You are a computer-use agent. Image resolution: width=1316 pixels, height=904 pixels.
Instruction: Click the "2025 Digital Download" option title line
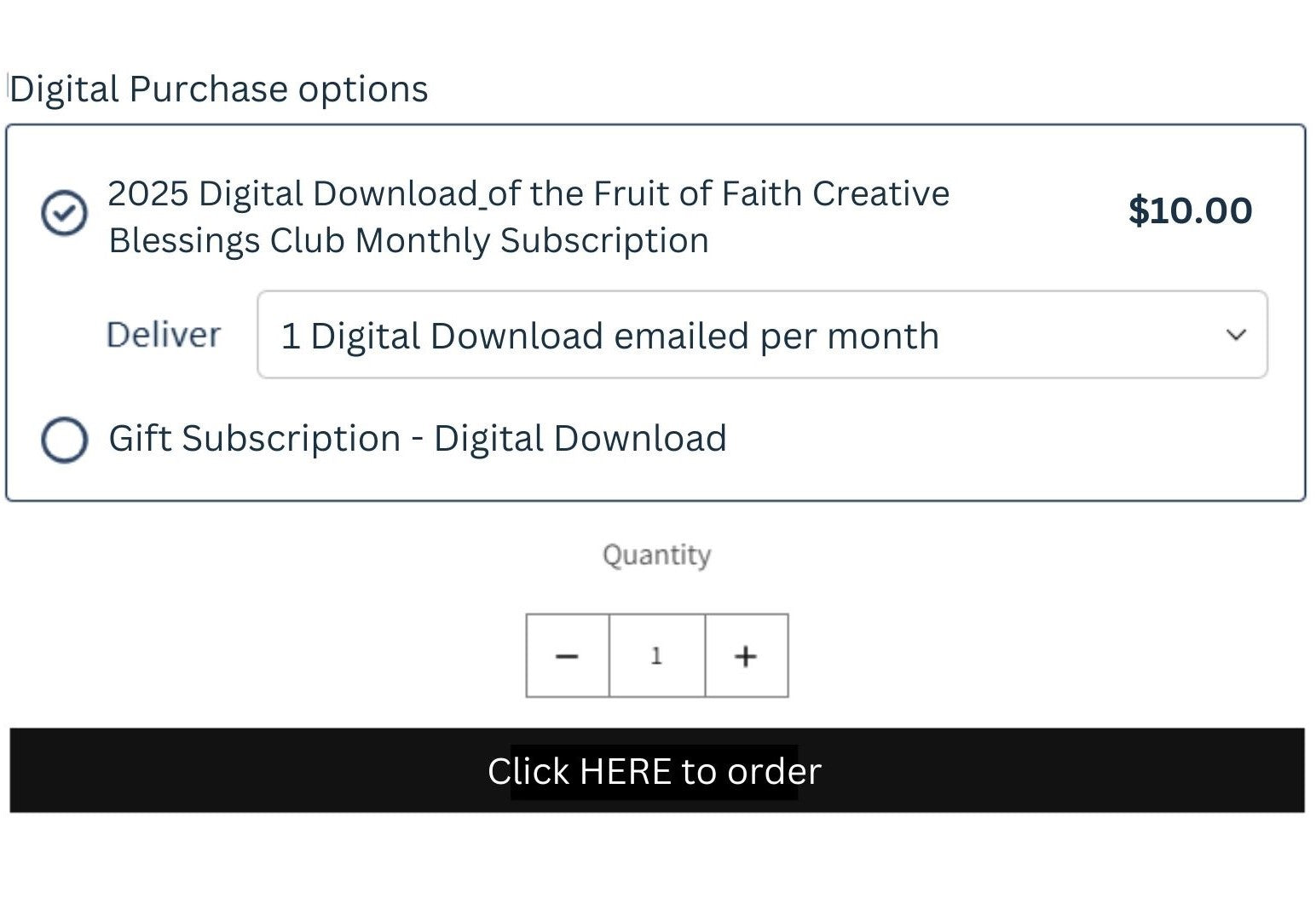tap(528, 194)
